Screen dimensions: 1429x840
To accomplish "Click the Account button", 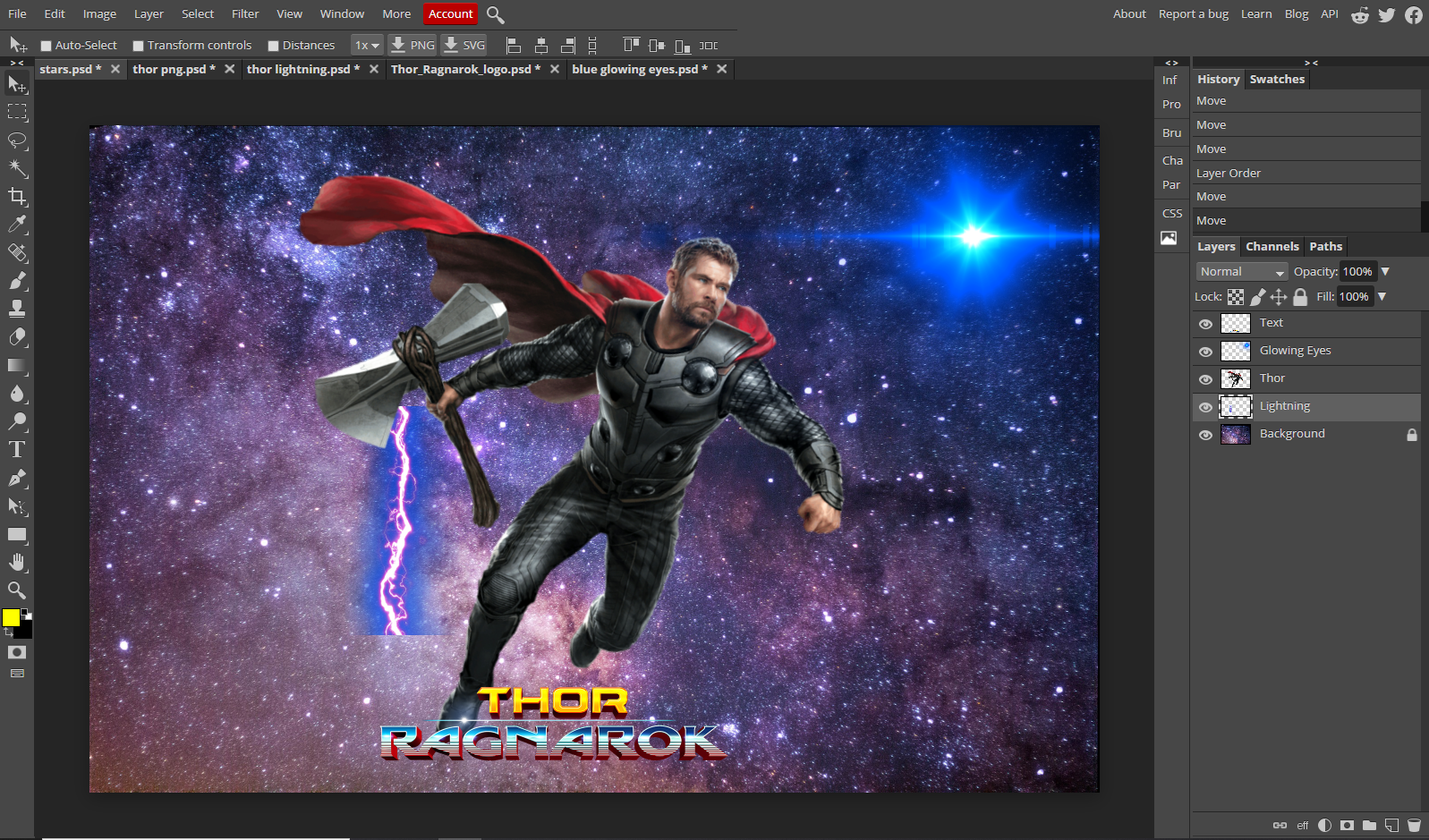I will (x=450, y=14).
